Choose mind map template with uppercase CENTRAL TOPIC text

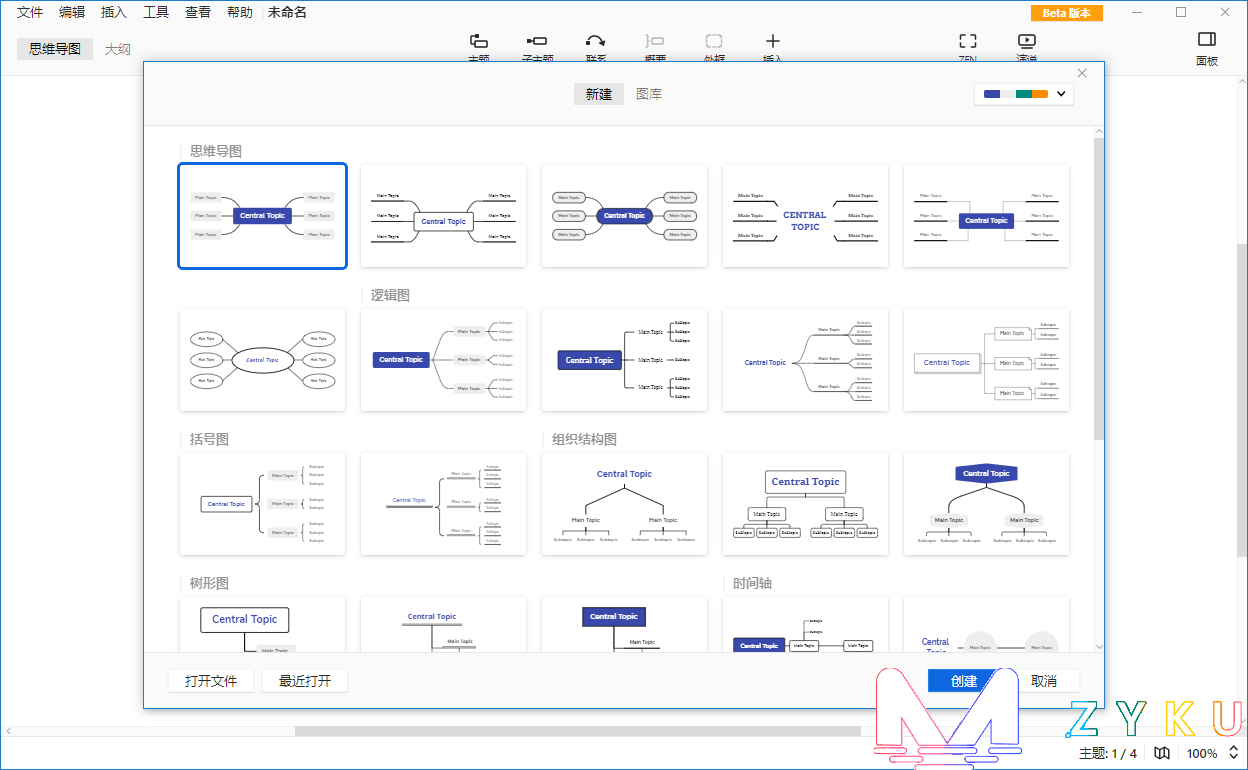coord(806,216)
